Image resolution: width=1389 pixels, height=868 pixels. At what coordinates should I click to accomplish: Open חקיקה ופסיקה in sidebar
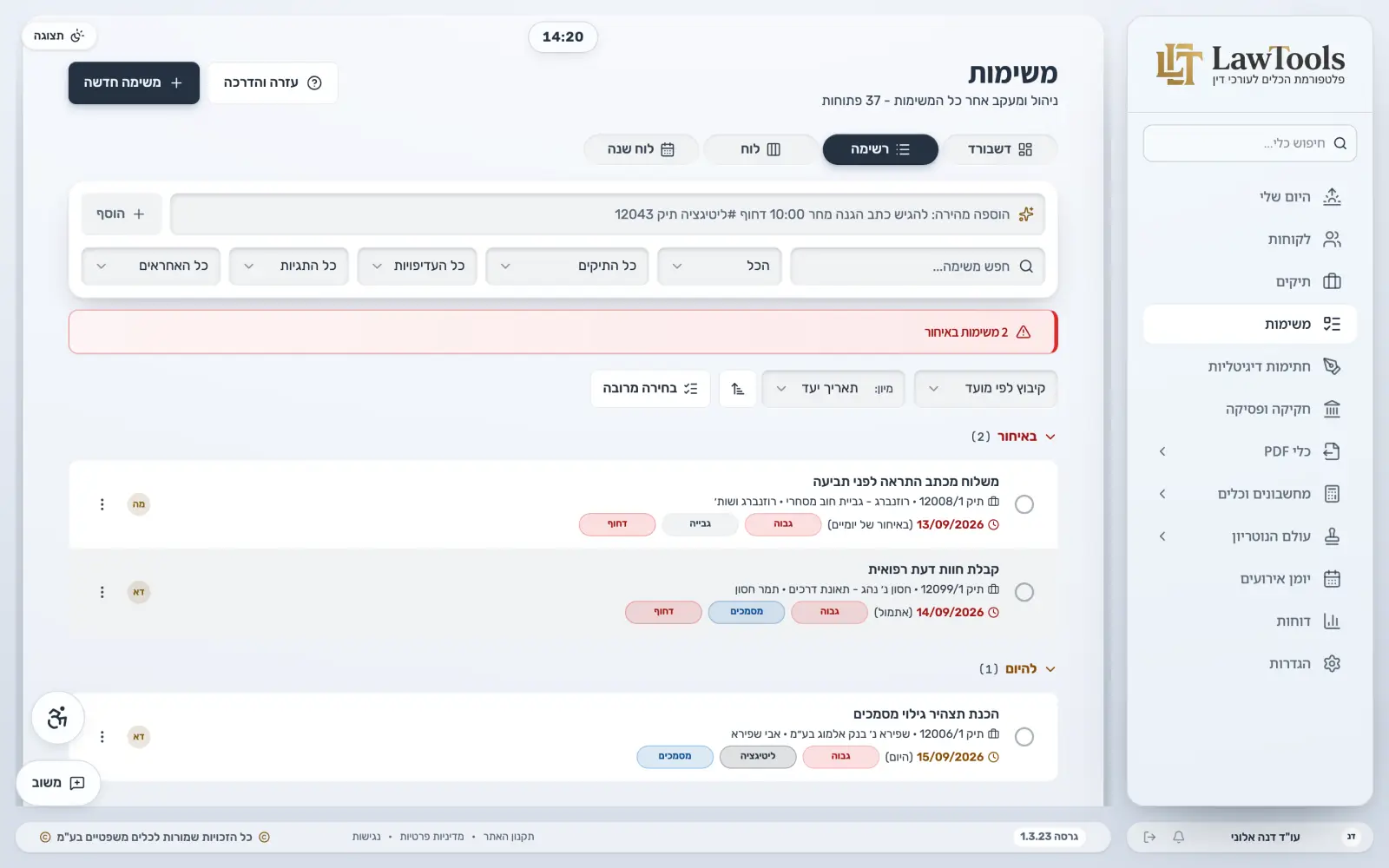pos(1250,409)
